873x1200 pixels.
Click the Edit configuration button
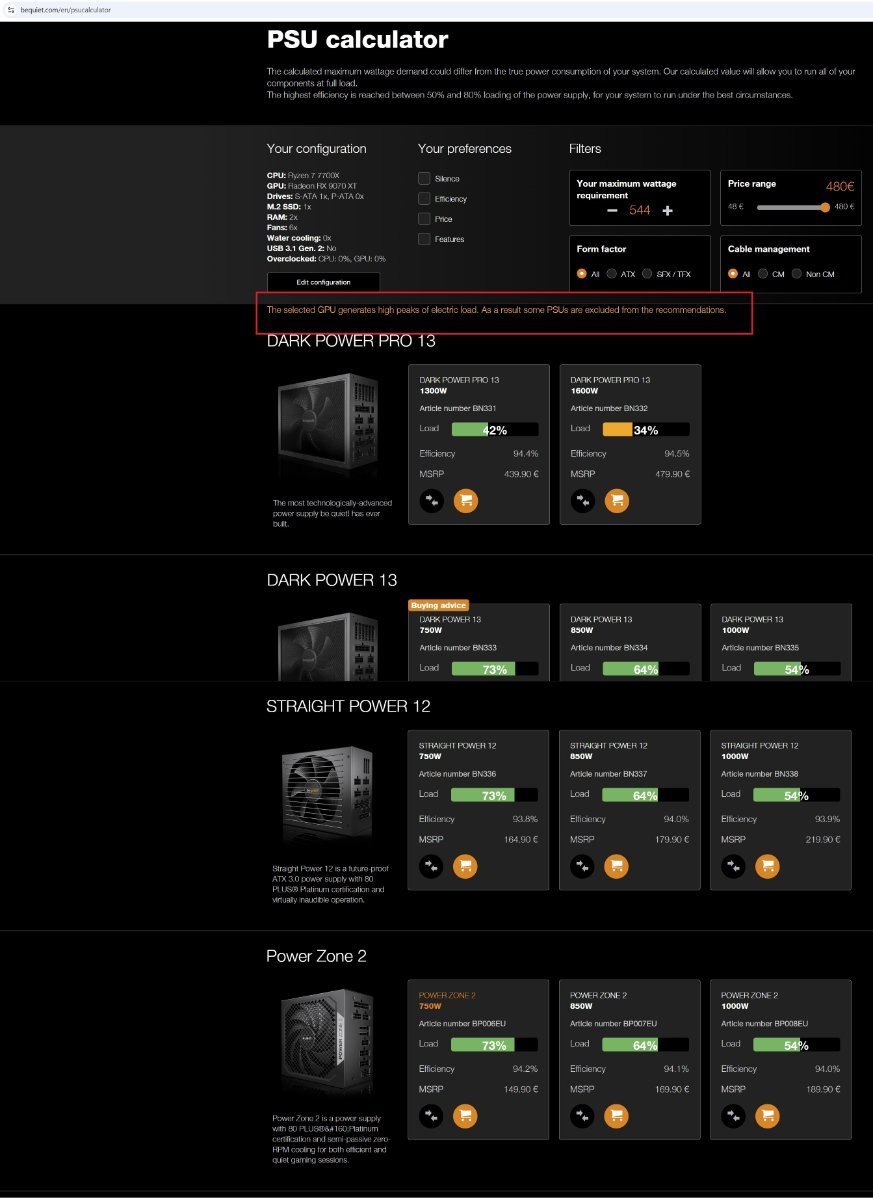coord(323,282)
